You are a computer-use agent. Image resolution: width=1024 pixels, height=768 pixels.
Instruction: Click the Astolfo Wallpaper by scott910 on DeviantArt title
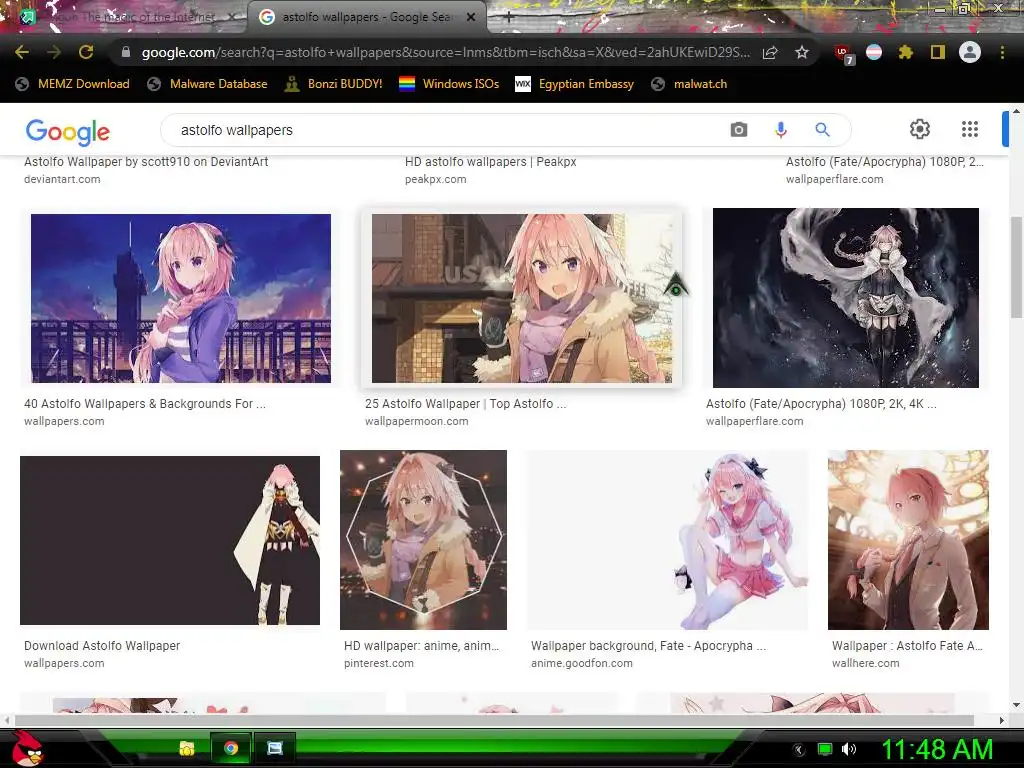point(146,161)
